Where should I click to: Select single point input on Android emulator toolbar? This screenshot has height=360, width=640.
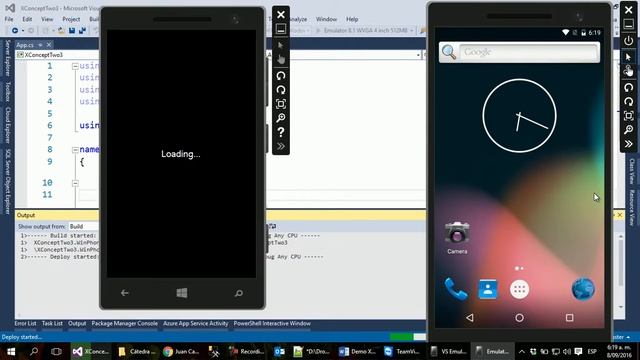tap(629, 57)
